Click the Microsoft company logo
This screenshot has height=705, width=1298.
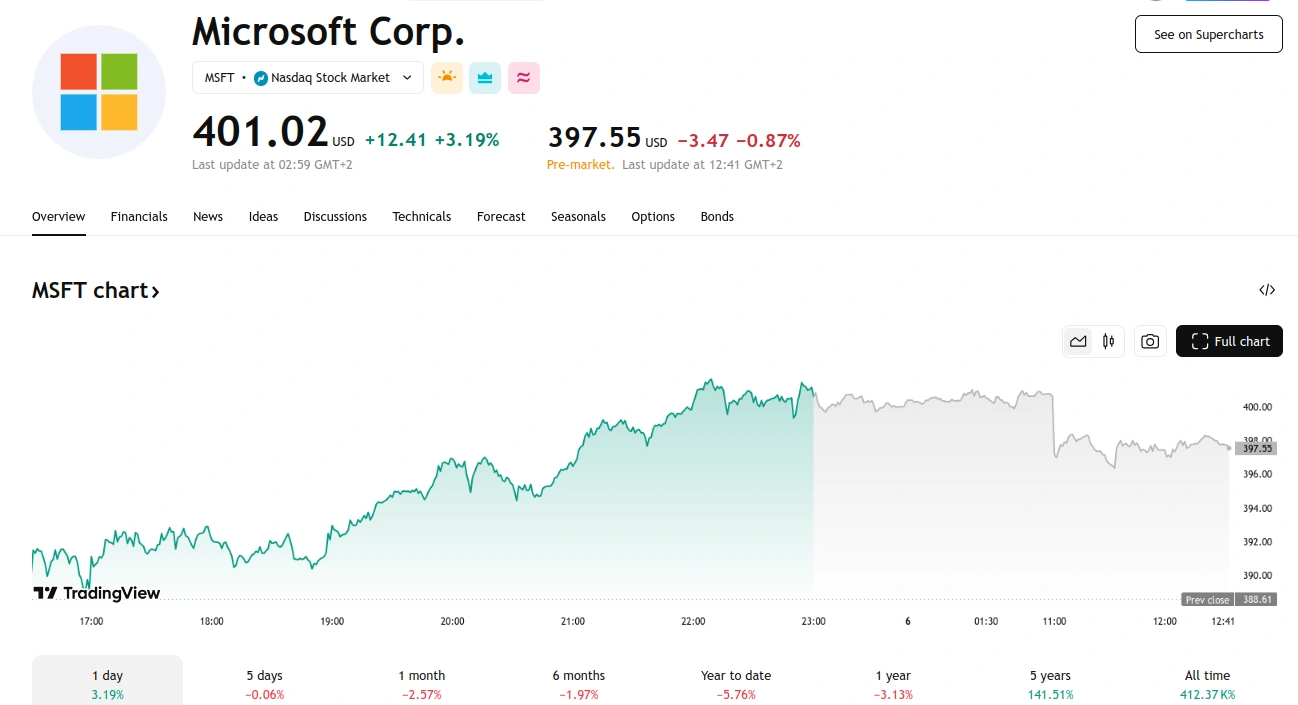point(98,91)
